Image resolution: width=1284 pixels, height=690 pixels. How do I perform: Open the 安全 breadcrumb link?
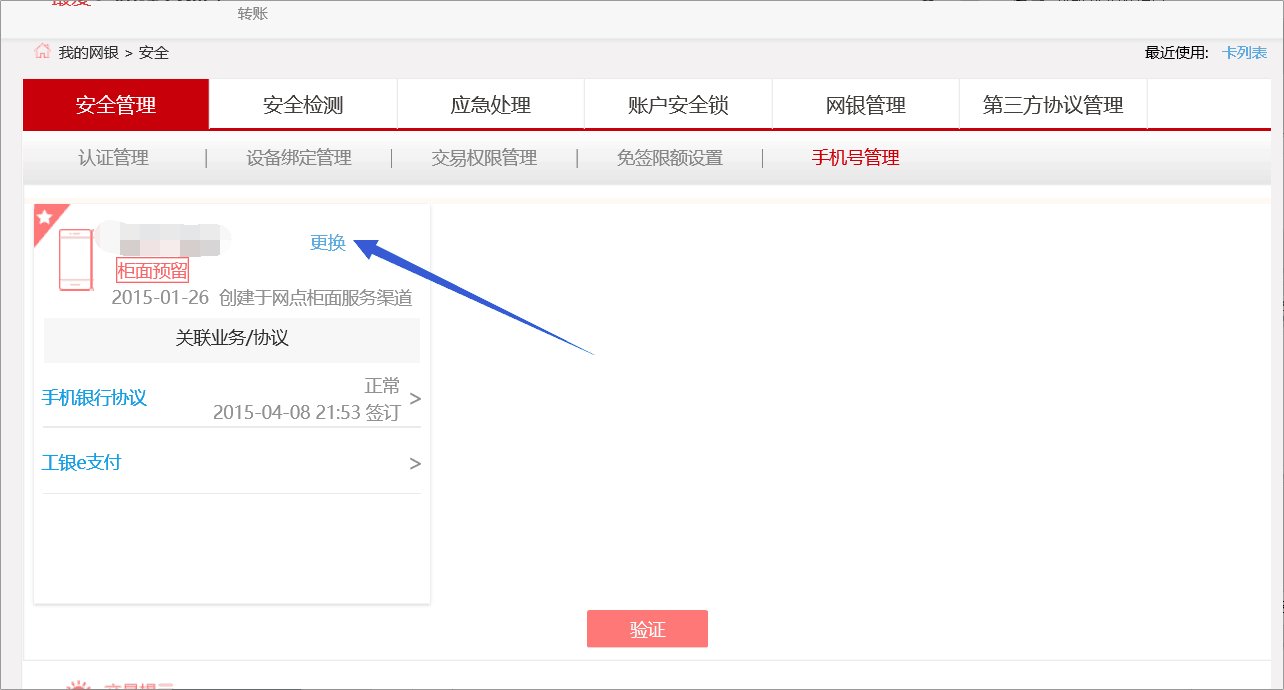point(154,54)
